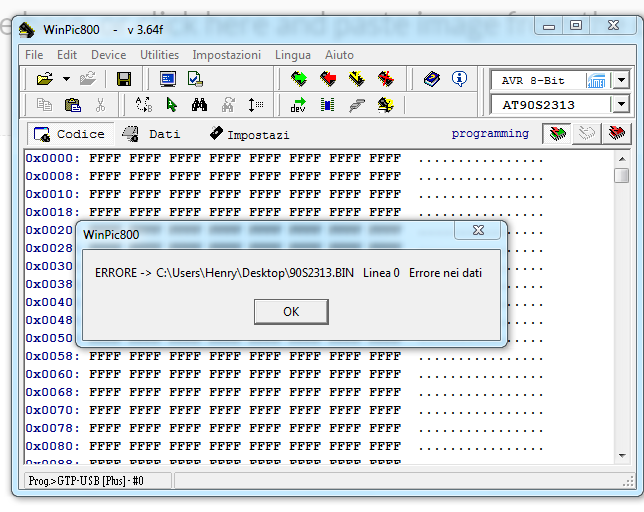
Task: Click the gray hardware connector icon
Action: click(x=357, y=106)
